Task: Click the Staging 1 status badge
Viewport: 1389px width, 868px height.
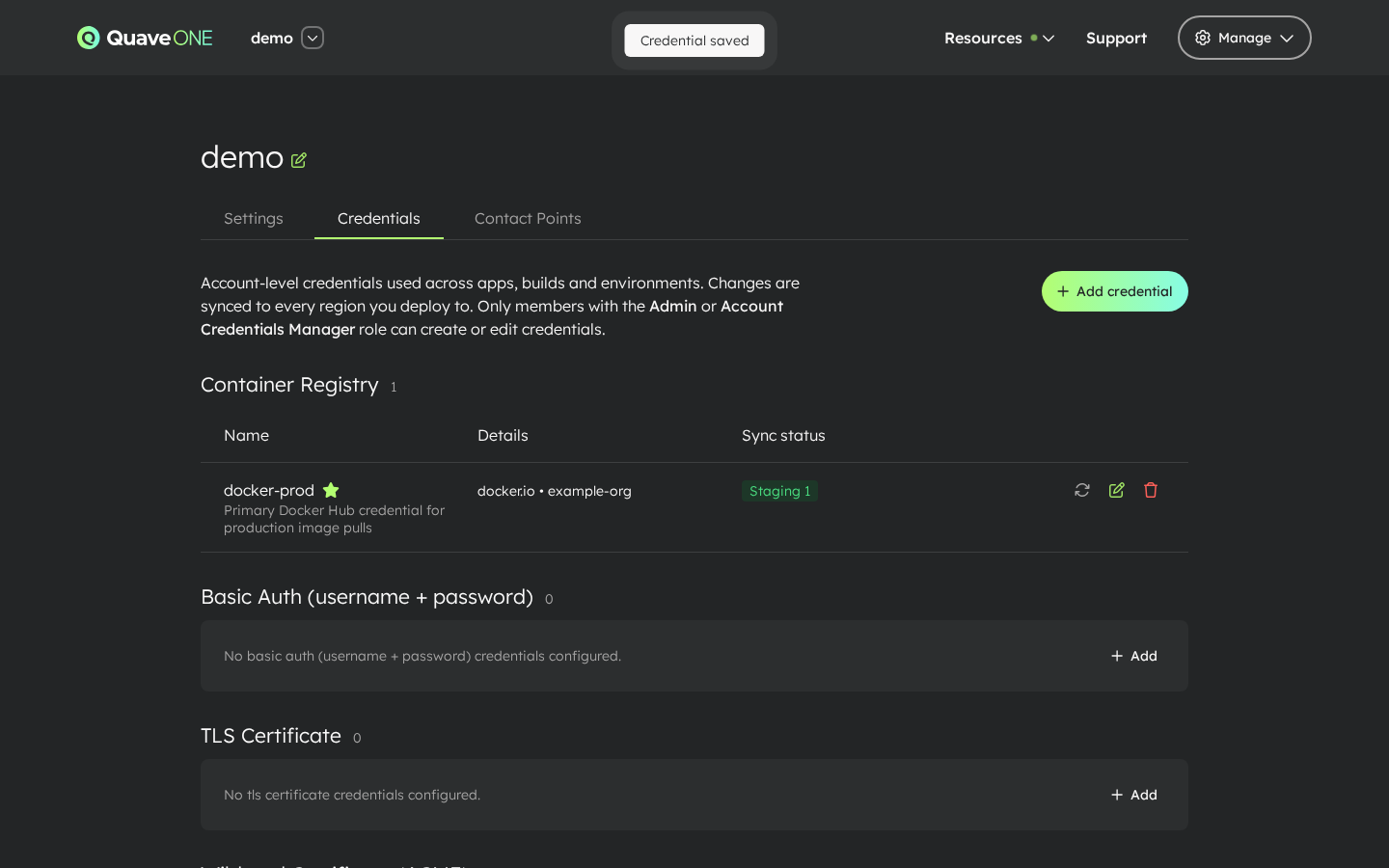Action: [x=779, y=491]
